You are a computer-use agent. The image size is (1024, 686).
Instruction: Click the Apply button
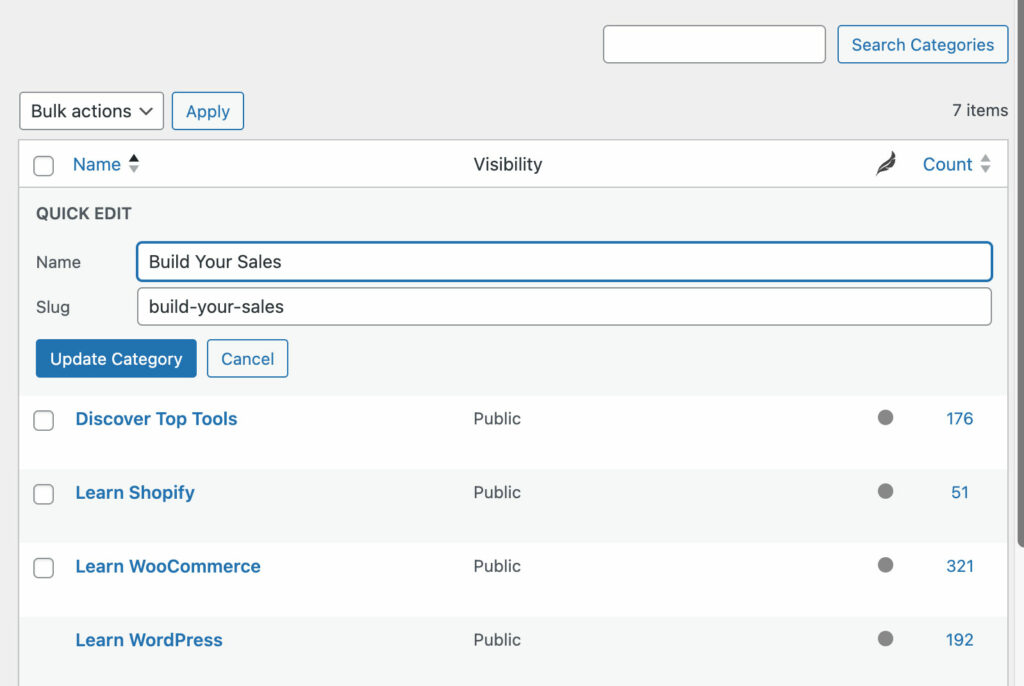point(208,111)
